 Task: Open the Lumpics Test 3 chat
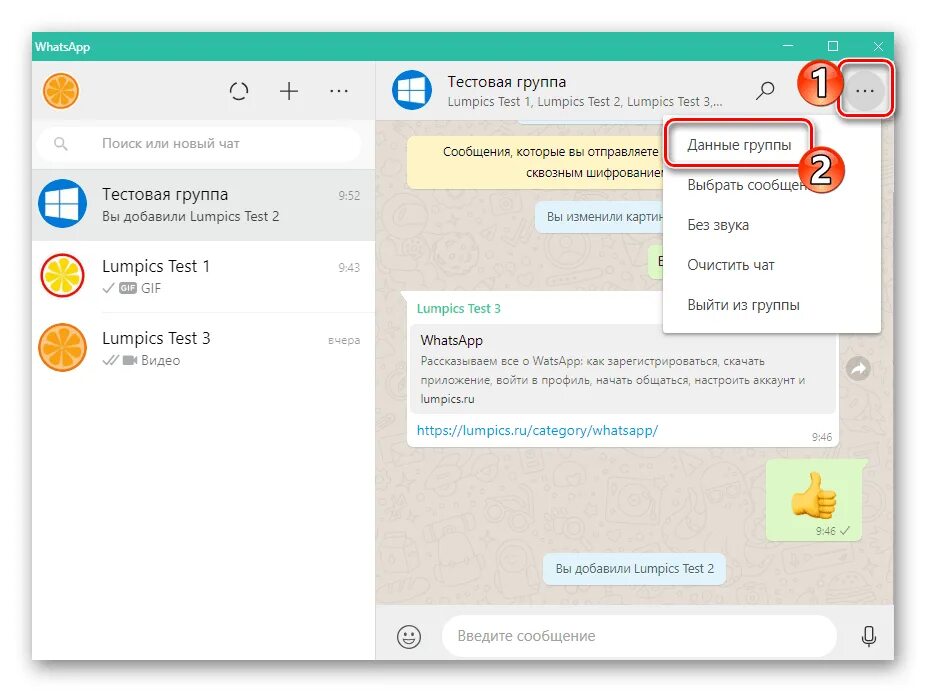[x=204, y=348]
